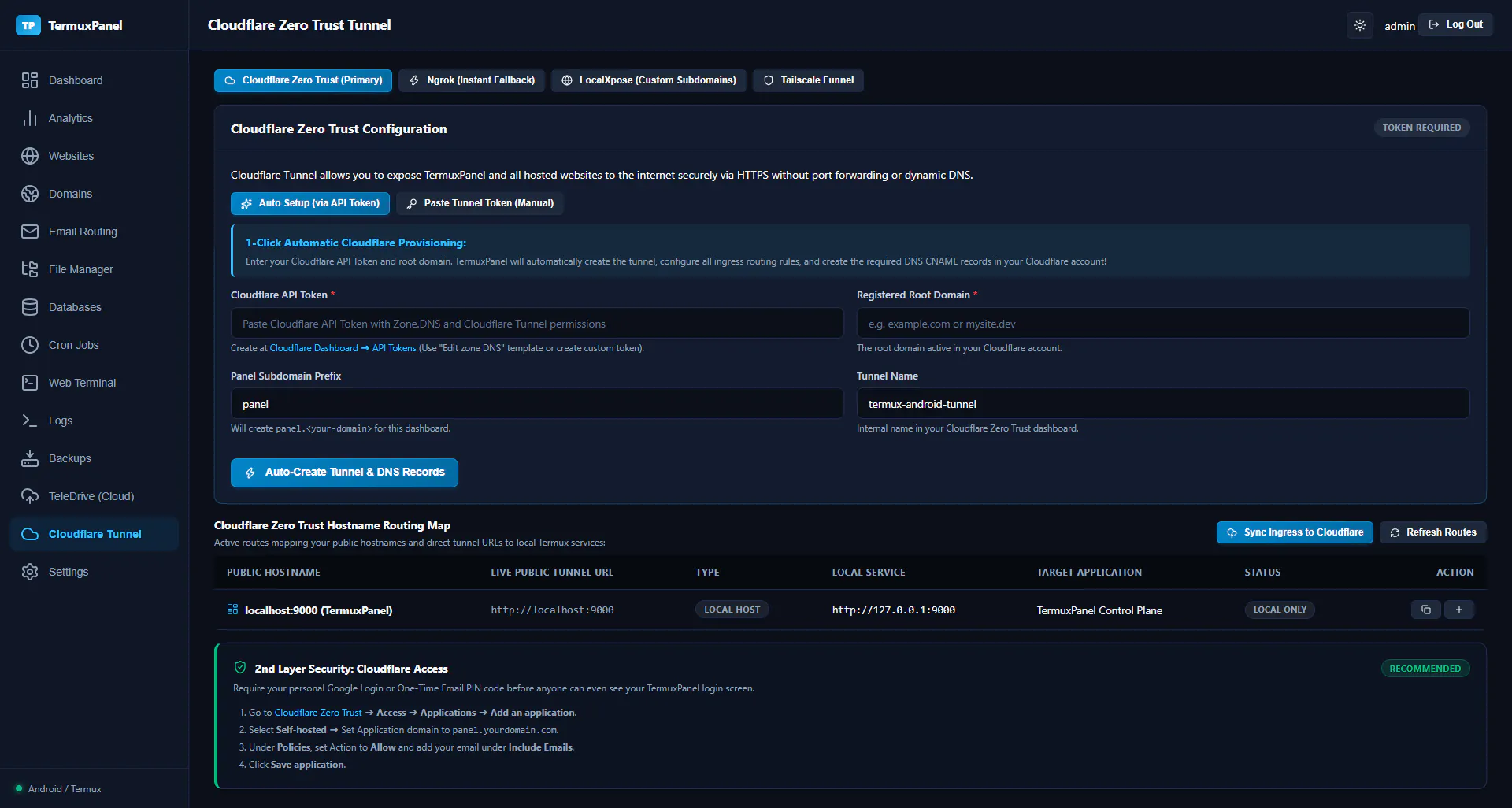Viewport: 1512px width, 808px height.
Task: Click the TOKEN REQUIRED badge
Action: coord(1421,128)
